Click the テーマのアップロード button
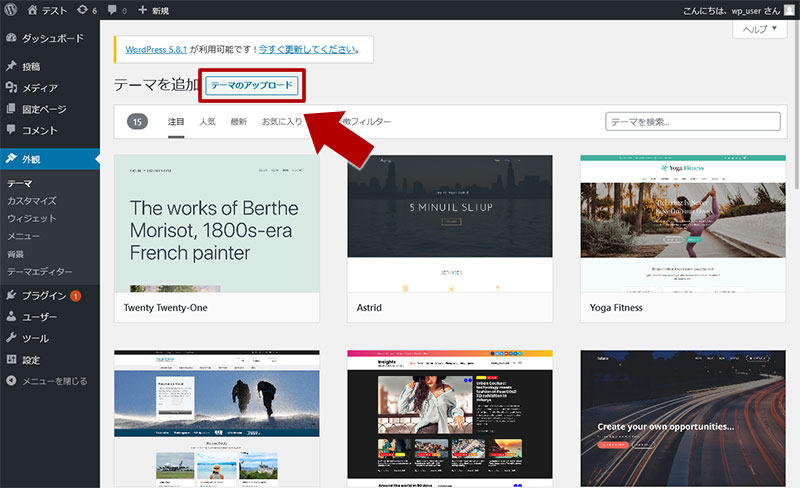Screen dimensions: 800x488 (x=252, y=85)
